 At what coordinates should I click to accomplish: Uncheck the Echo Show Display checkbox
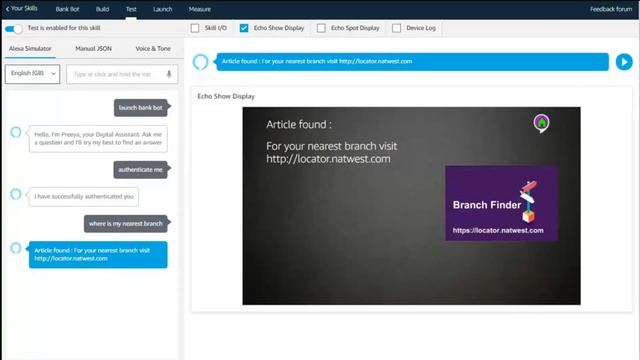point(244,28)
